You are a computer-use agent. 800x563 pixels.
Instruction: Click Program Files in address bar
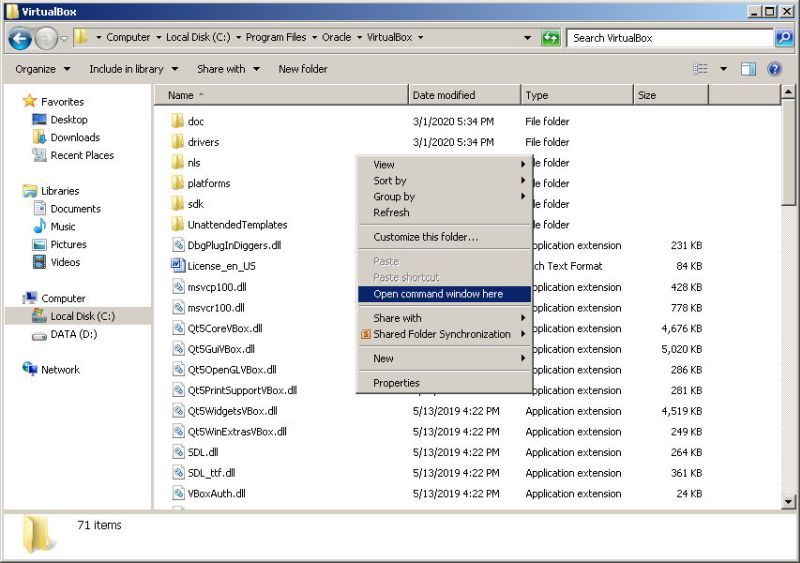(x=276, y=37)
